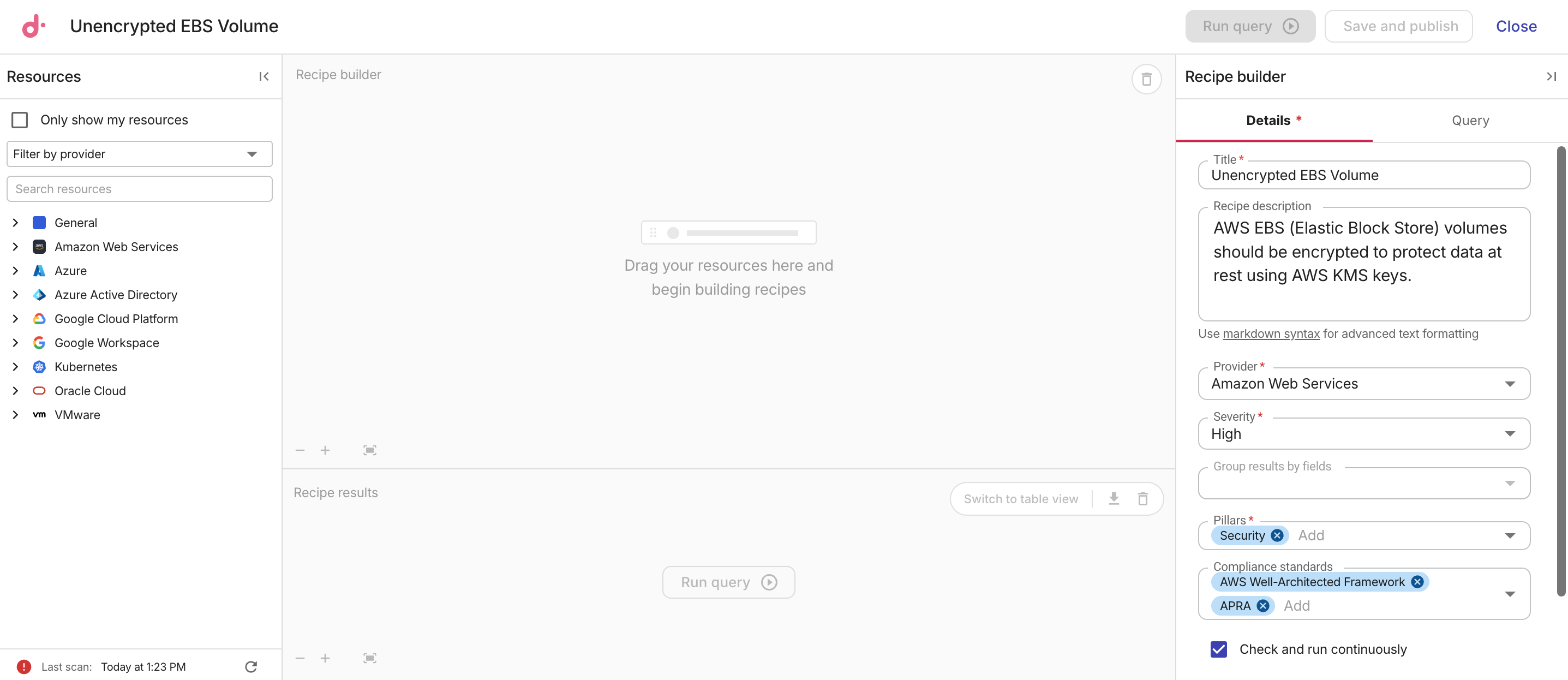Select the Details tab
The image size is (1568, 680).
[1270, 120]
